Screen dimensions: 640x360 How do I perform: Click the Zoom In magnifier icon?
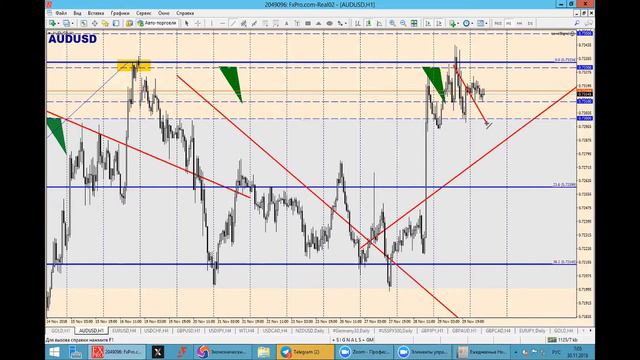pyautogui.click(x=392, y=23)
